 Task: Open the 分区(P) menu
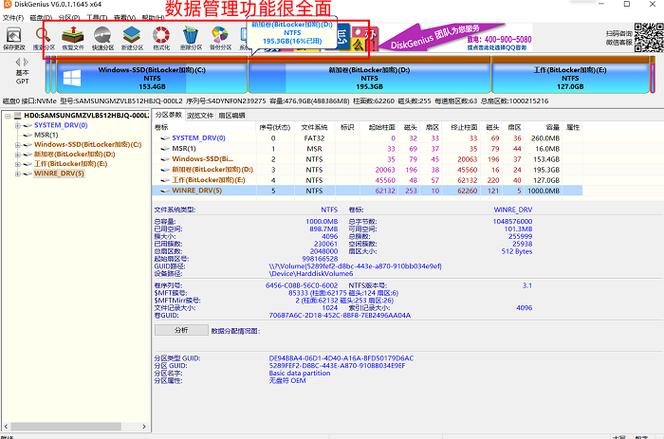coord(69,18)
